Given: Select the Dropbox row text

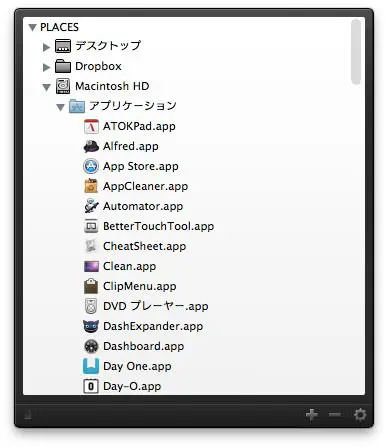Looking at the screenshot, I should point(98,66).
